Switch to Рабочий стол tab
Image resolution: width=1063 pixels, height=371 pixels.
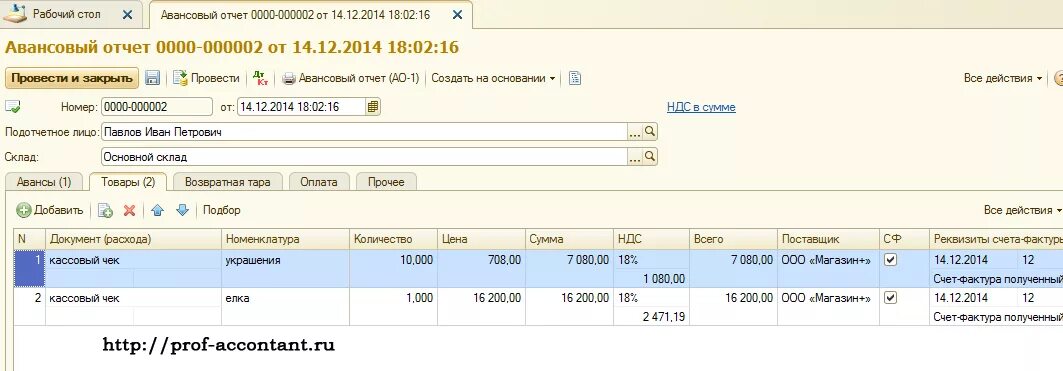pos(66,14)
